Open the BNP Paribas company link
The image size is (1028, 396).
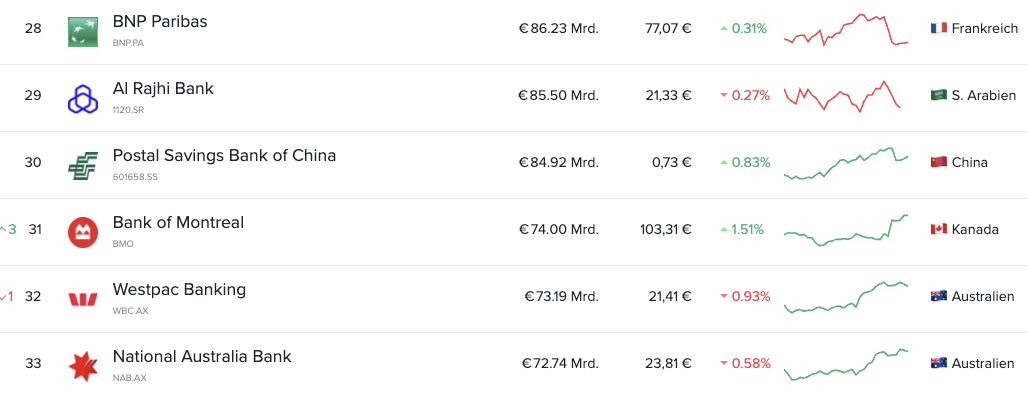click(x=160, y=22)
